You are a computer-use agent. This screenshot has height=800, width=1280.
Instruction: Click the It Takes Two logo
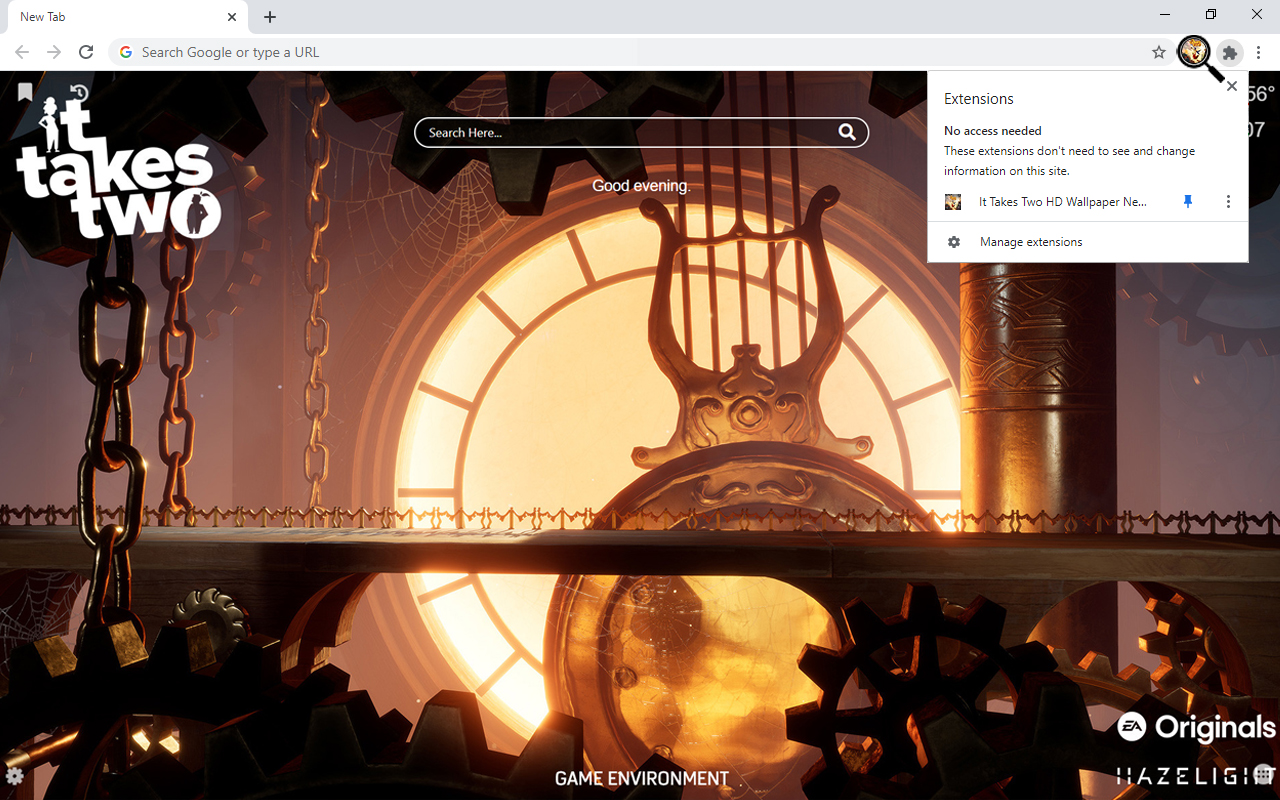(118, 167)
